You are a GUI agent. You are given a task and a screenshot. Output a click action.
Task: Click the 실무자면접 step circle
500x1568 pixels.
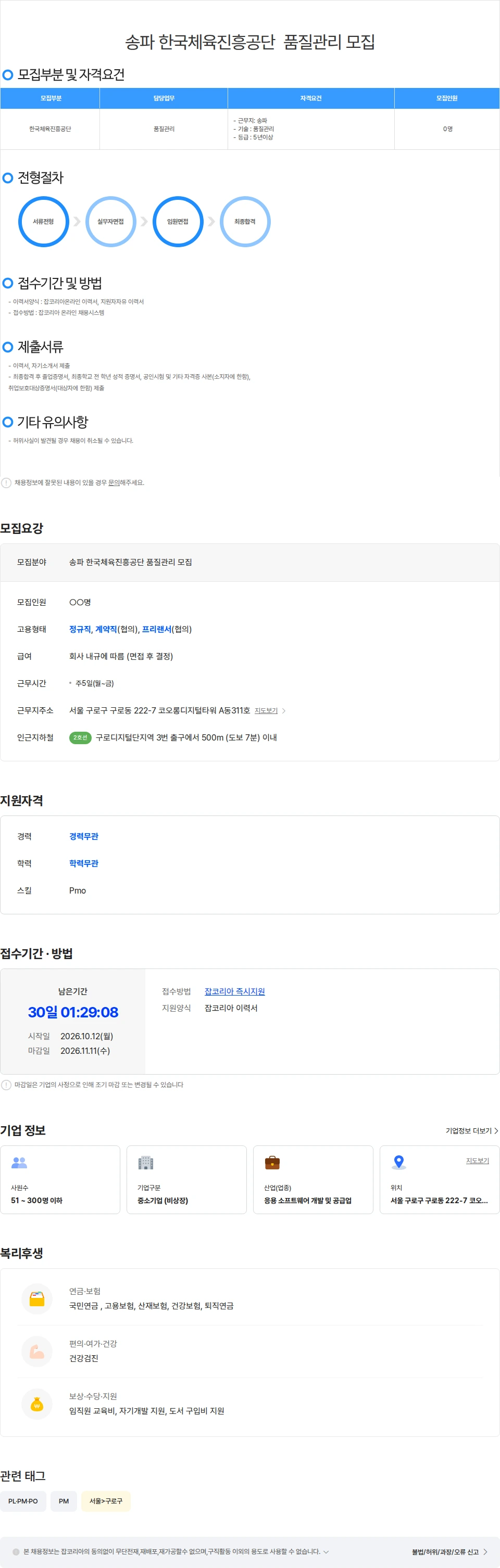pos(110,222)
